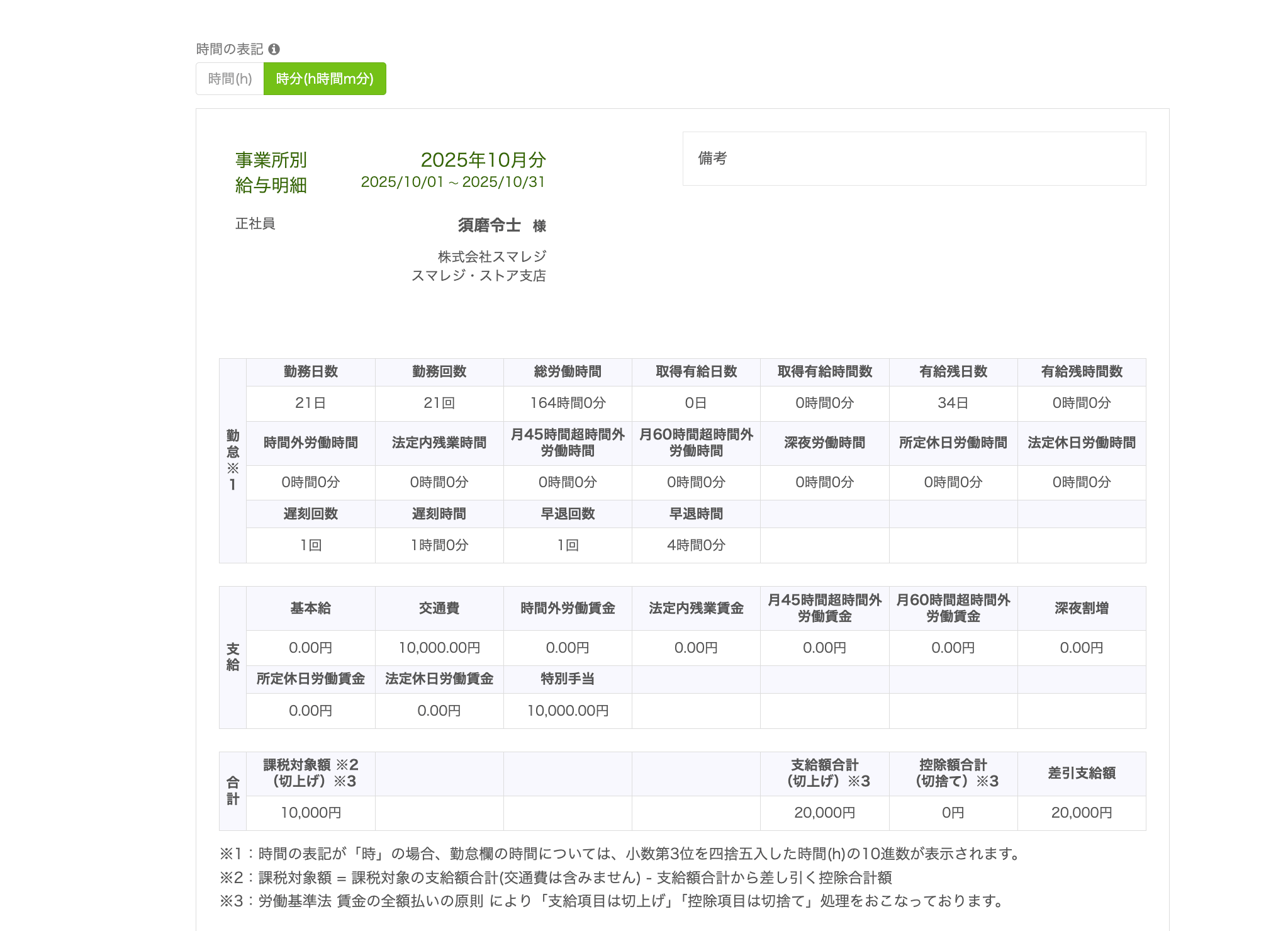Viewport: 1288px width, 931px height.
Task: Click the 早退時間 value 4時間0分
Action: [696, 545]
